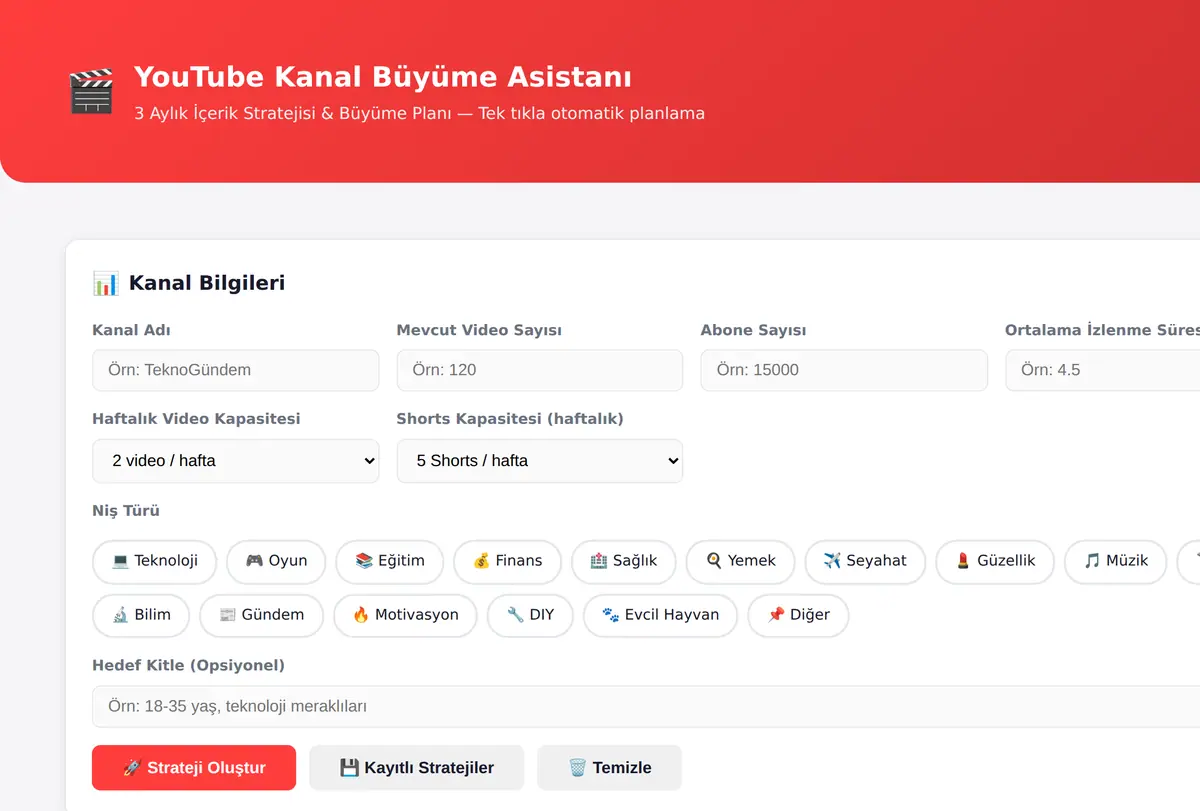Choose the DIY niche chip
The width and height of the screenshot is (1200, 811).
530,615
